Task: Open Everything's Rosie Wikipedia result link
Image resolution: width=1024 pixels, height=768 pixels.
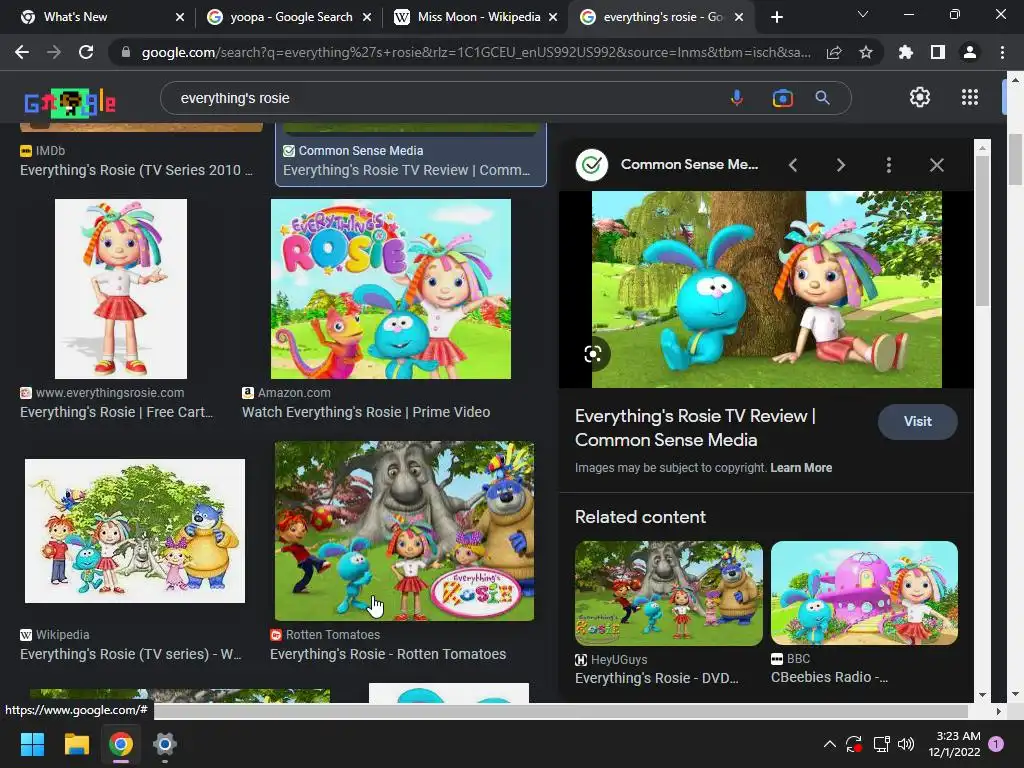Action: pyautogui.click(x=131, y=654)
